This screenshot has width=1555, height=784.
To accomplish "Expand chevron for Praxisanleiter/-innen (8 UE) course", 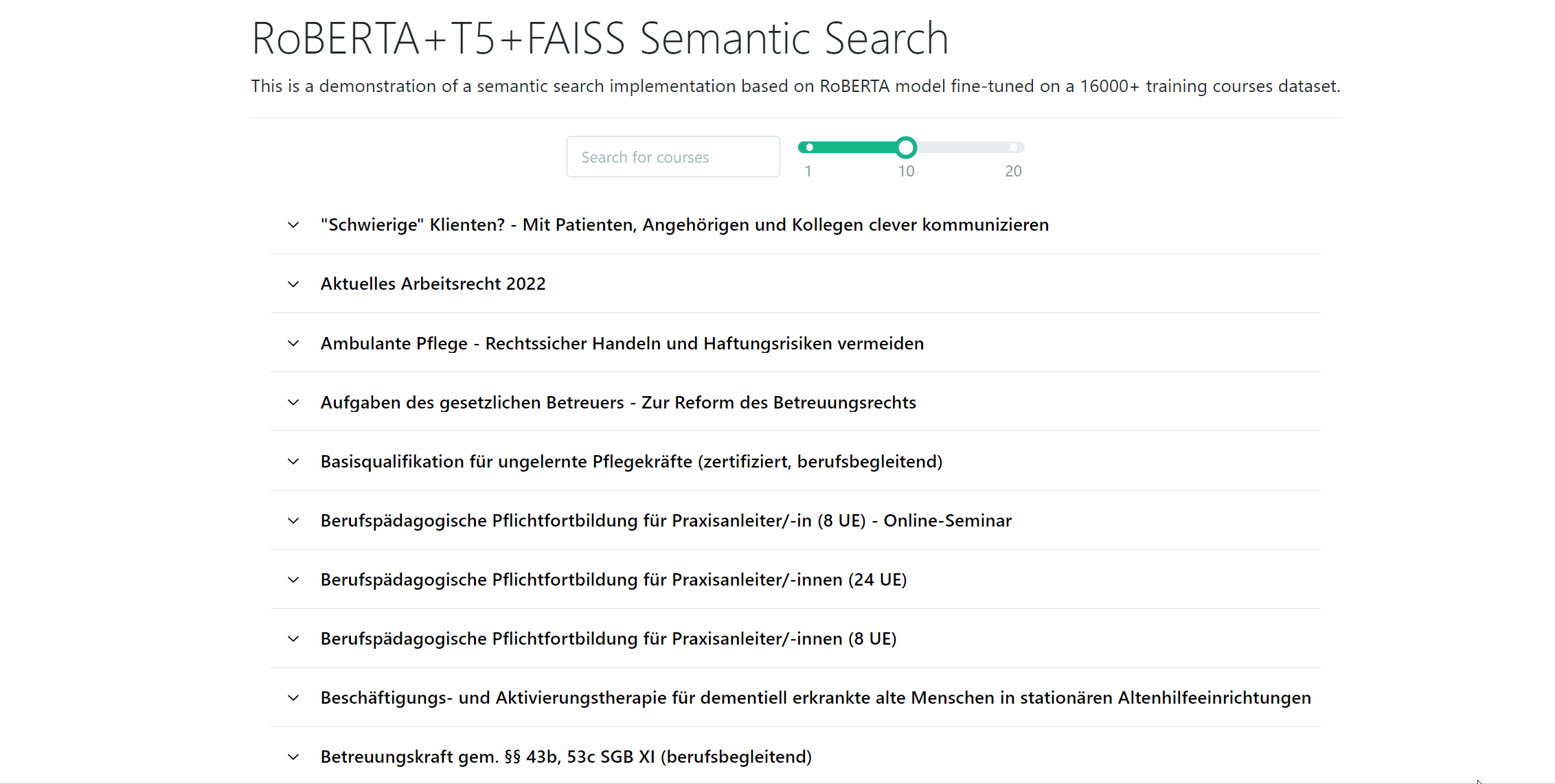I will pyautogui.click(x=293, y=638).
